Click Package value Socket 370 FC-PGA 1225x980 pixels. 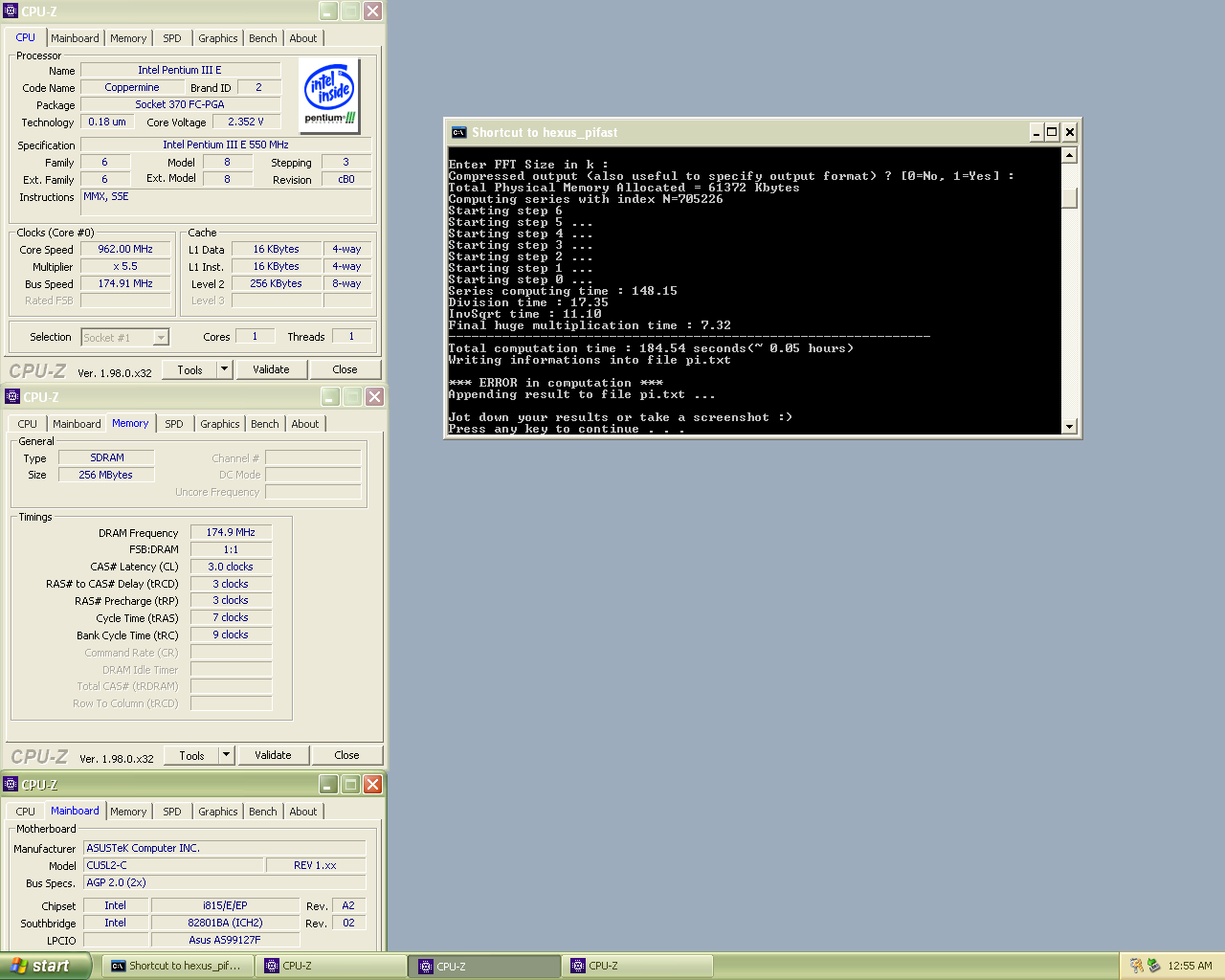[180, 104]
